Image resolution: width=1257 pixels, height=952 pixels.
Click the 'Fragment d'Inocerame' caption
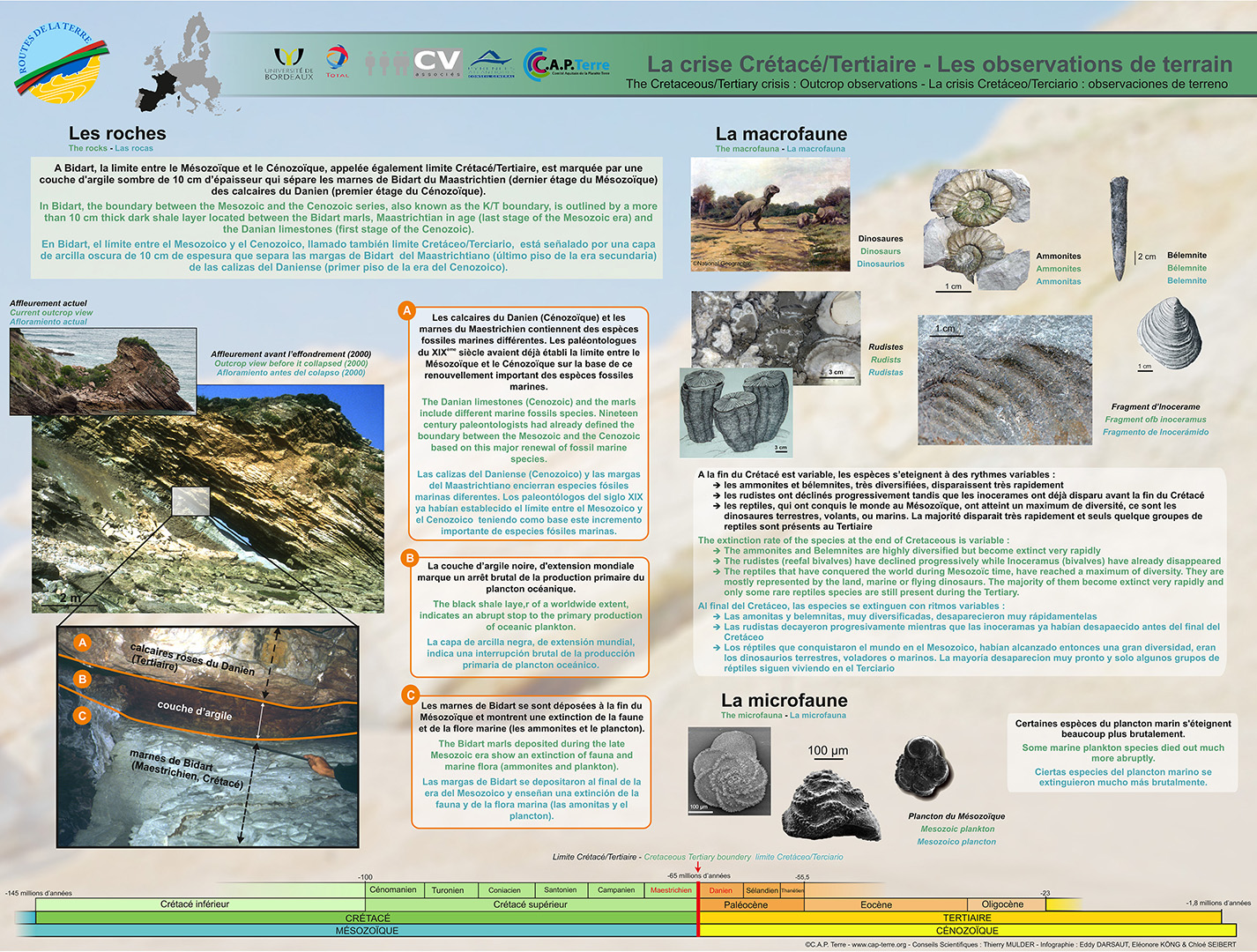1156,407
